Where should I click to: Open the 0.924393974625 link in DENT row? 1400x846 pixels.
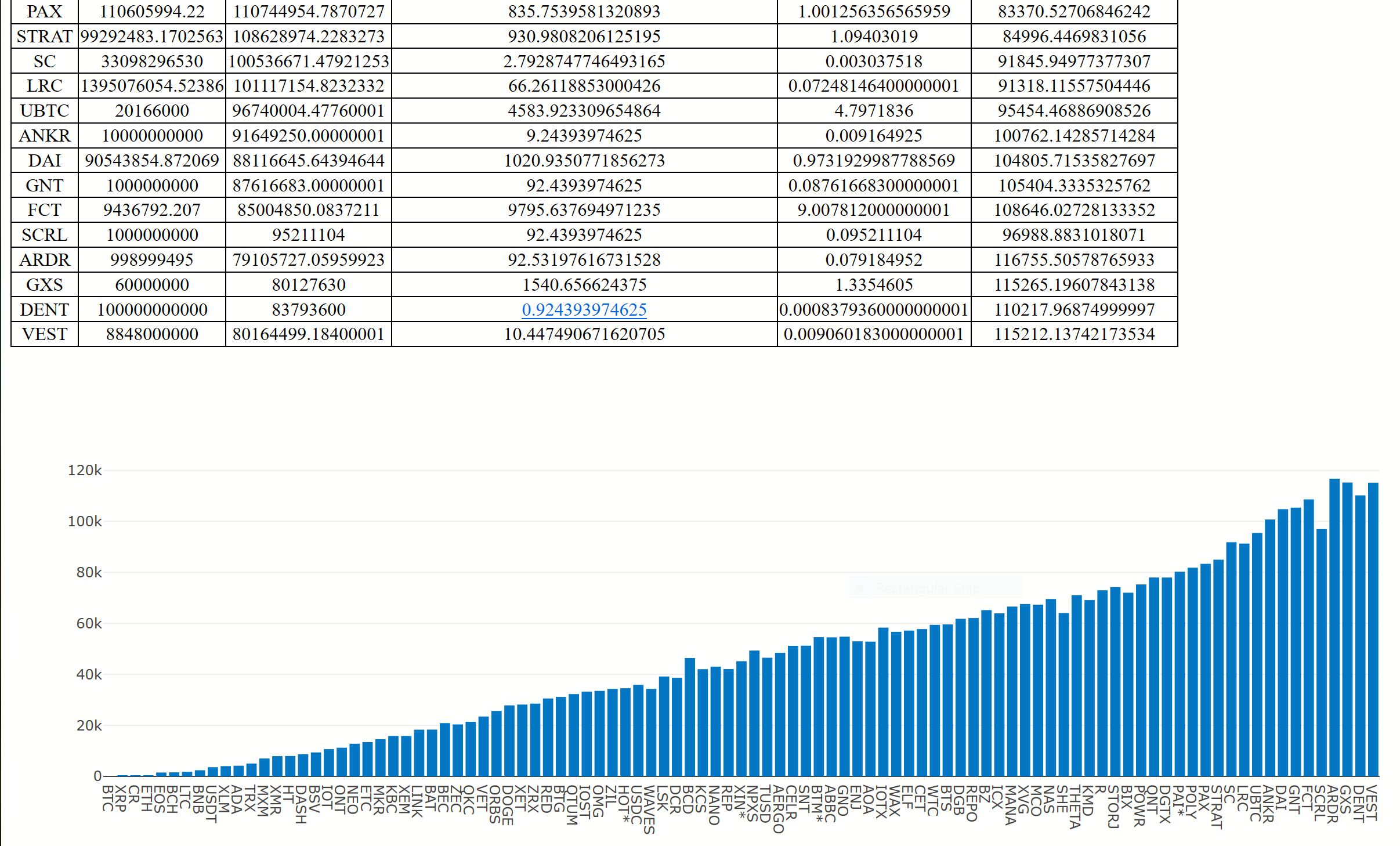coord(584,310)
